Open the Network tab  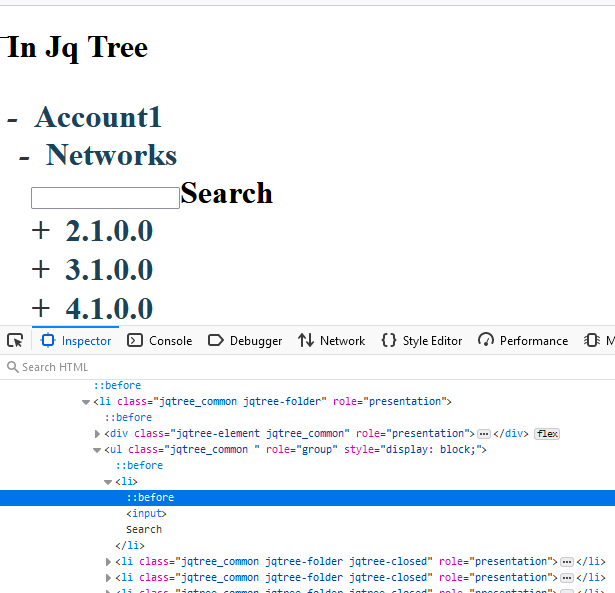331,340
